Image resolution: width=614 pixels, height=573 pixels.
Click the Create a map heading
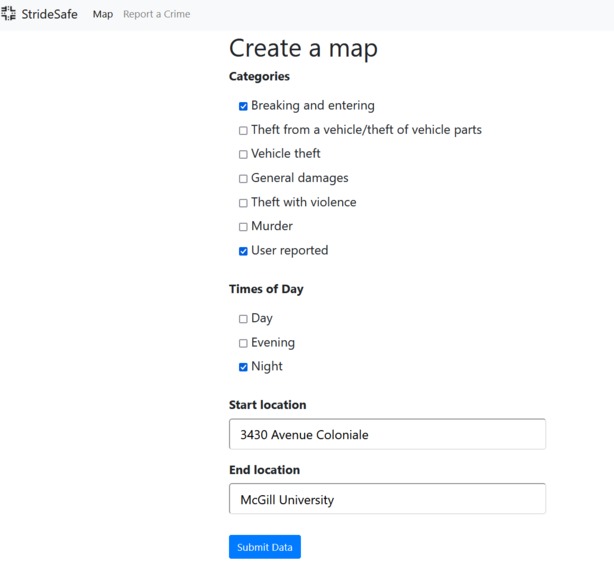click(303, 49)
